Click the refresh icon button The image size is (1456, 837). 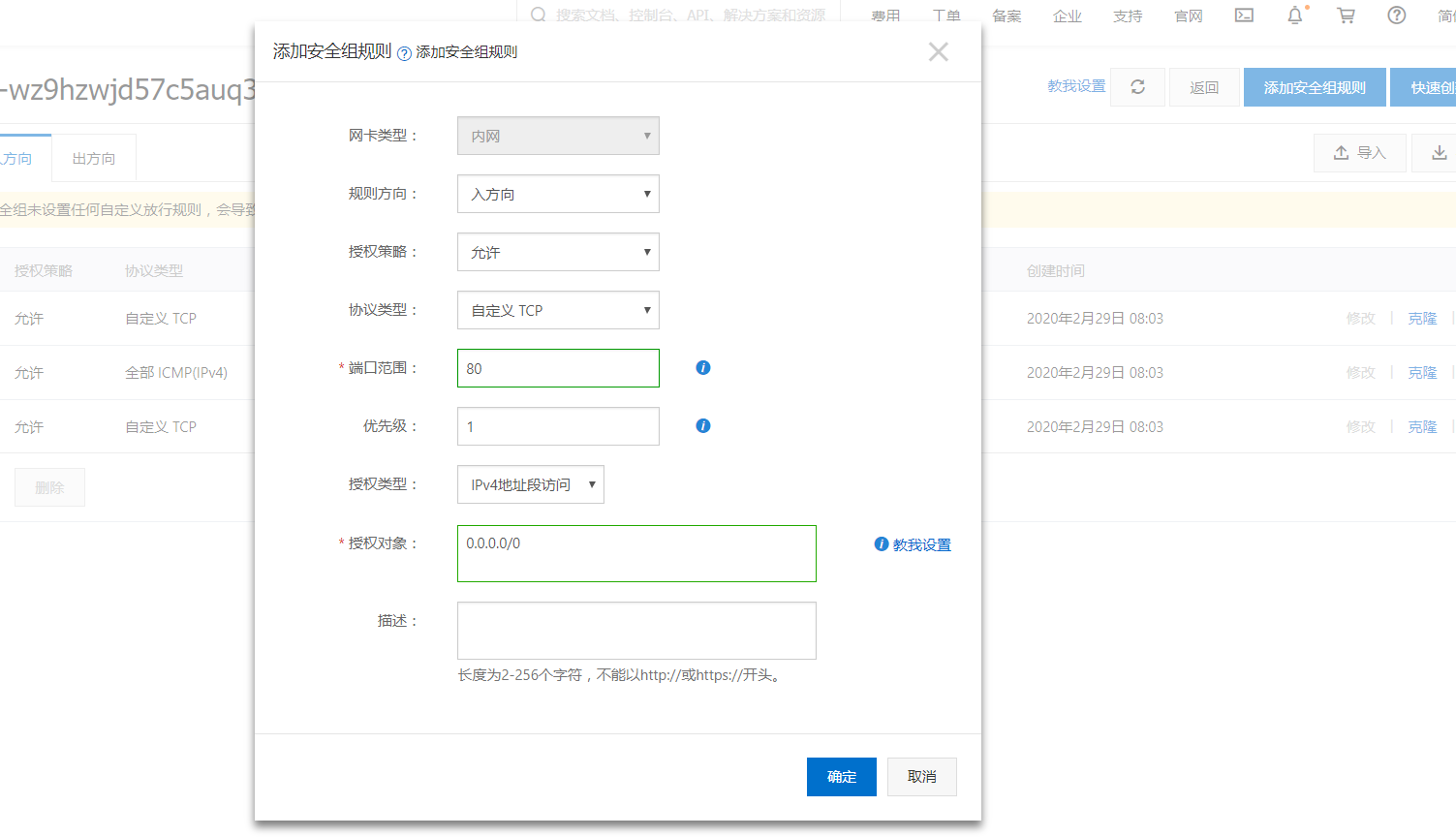tap(1137, 87)
